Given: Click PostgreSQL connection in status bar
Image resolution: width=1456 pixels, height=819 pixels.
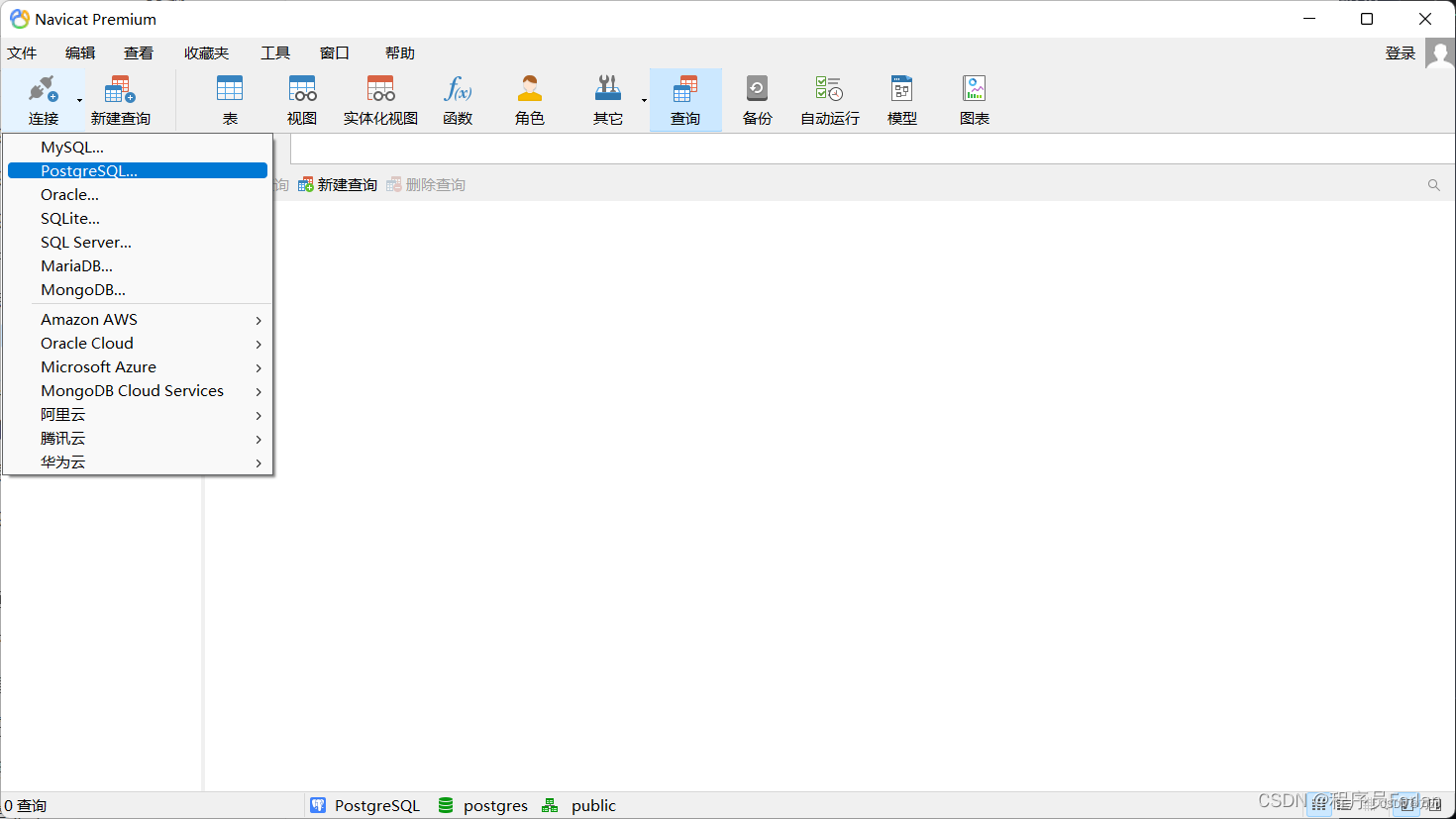Looking at the screenshot, I should (x=365, y=805).
